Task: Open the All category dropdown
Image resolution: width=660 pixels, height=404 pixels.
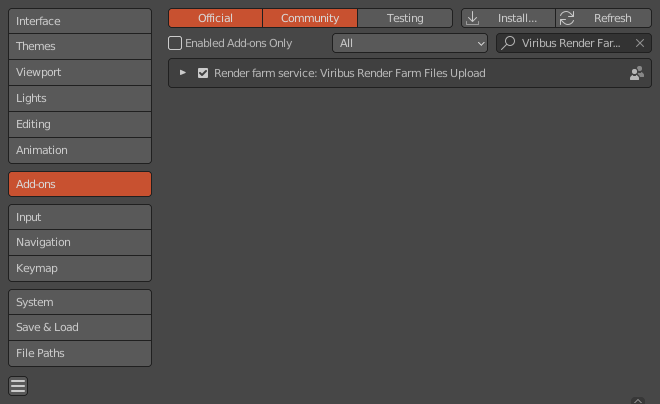Action: [x=409, y=43]
